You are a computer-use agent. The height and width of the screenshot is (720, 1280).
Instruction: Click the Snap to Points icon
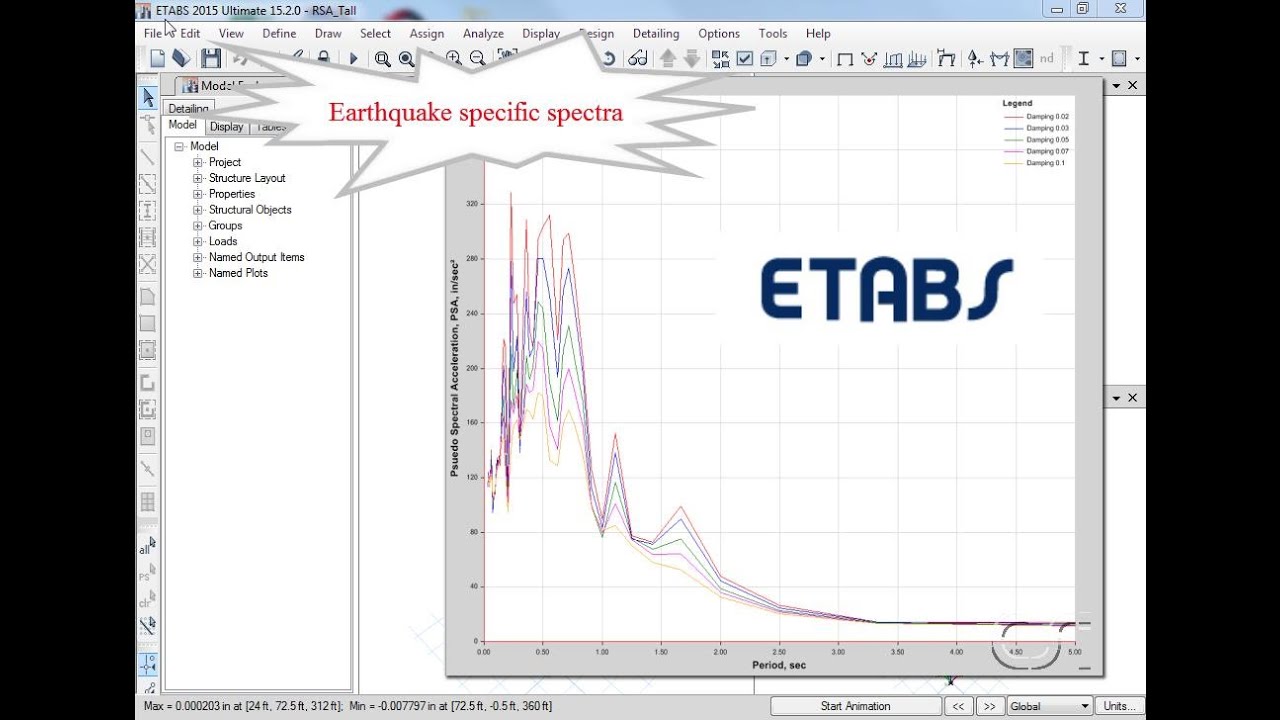[147, 664]
